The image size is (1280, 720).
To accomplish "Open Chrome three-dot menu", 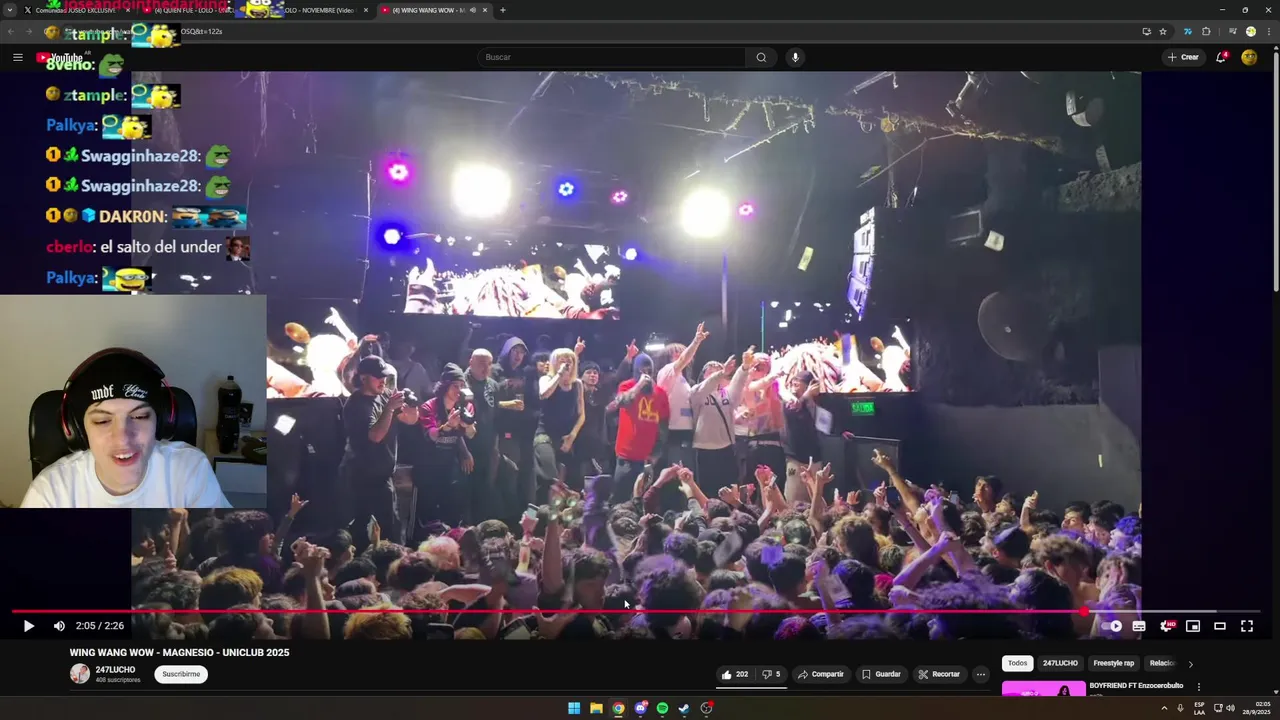I will click(1269, 31).
